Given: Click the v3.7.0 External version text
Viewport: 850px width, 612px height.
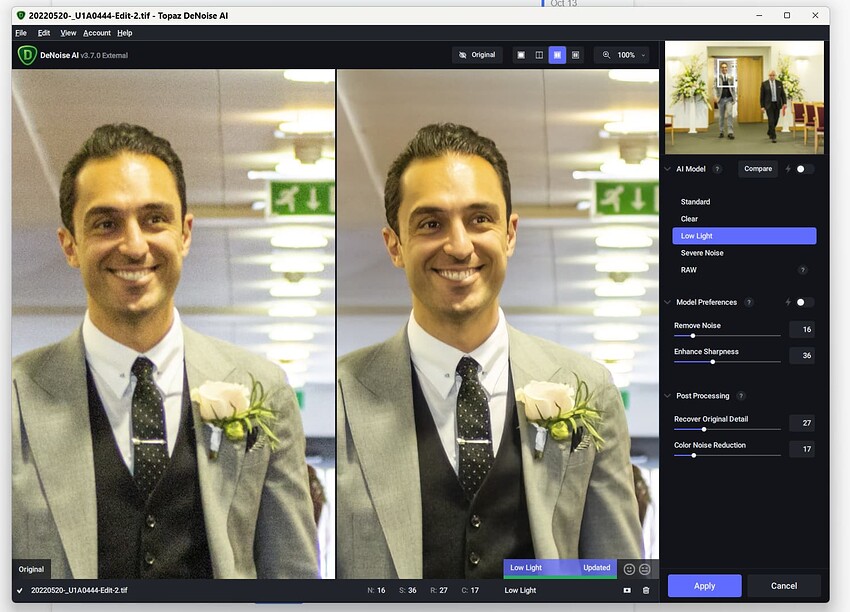Looking at the screenshot, I should (104, 55).
